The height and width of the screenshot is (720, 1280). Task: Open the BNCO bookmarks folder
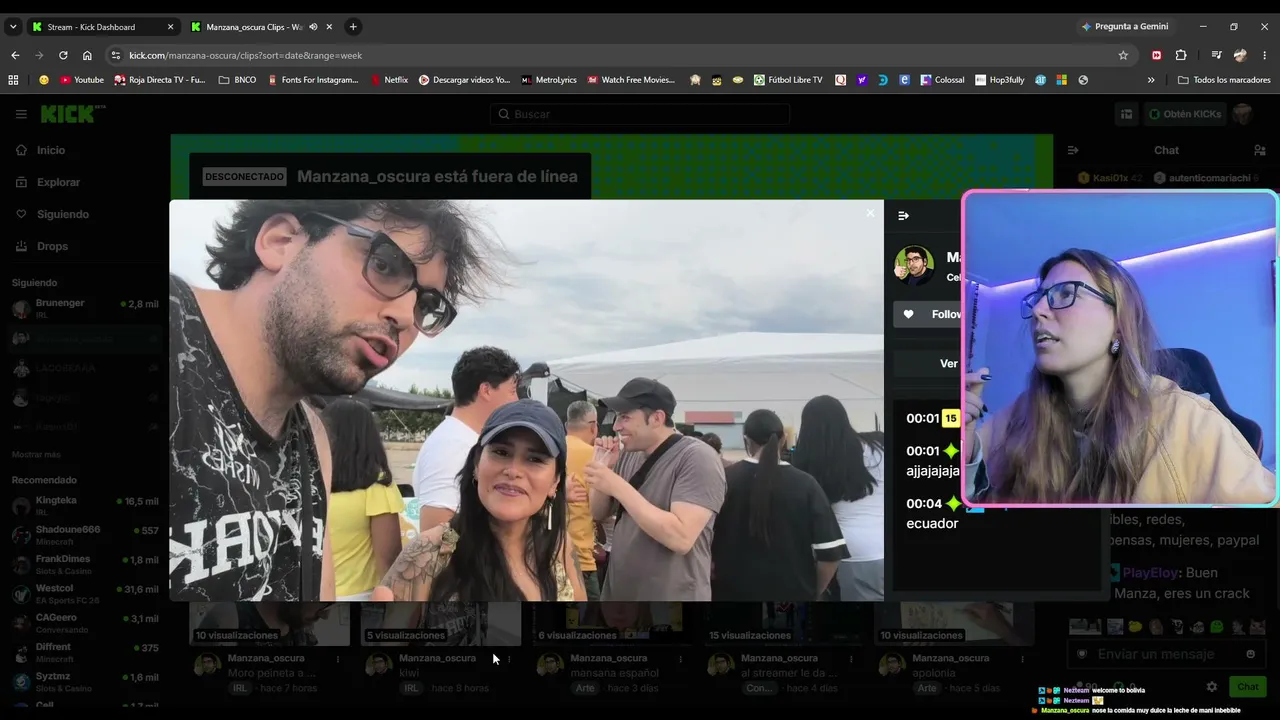point(237,80)
